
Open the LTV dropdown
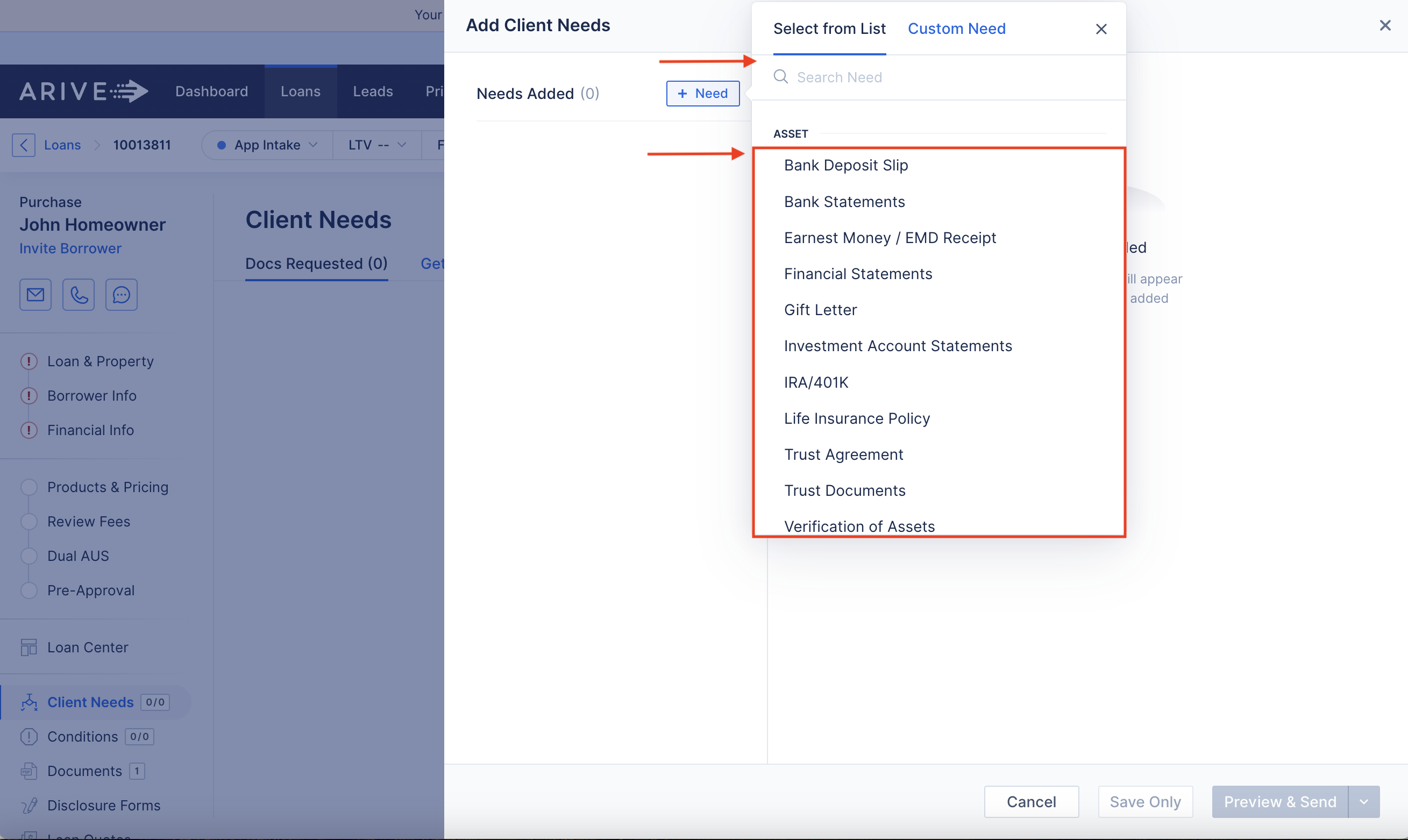point(377,145)
